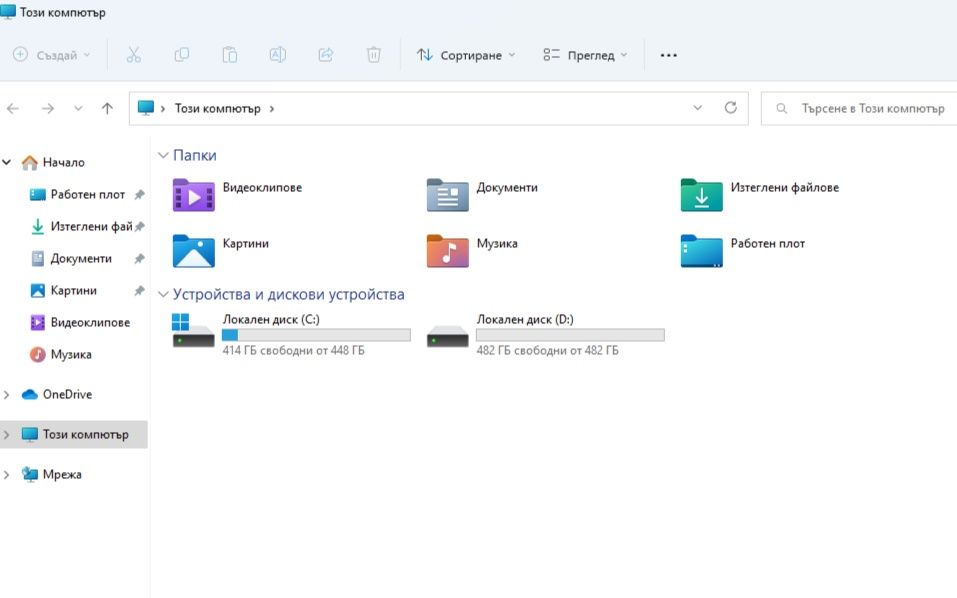Viewport: 957px width, 598px height.
Task: Expand the address bar history dropdown
Action: point(698,108)
